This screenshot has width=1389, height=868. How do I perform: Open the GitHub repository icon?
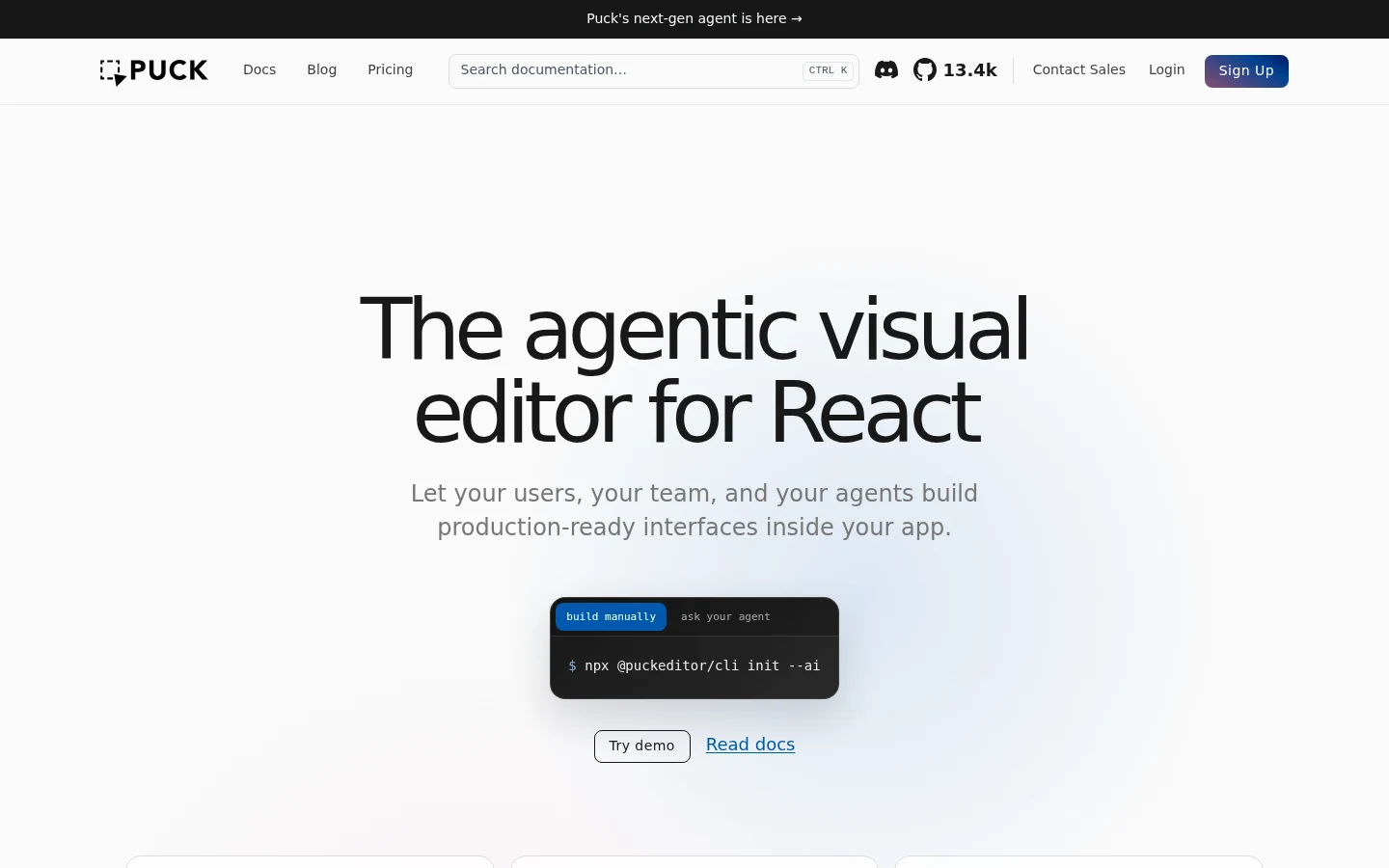coord(925,70)
